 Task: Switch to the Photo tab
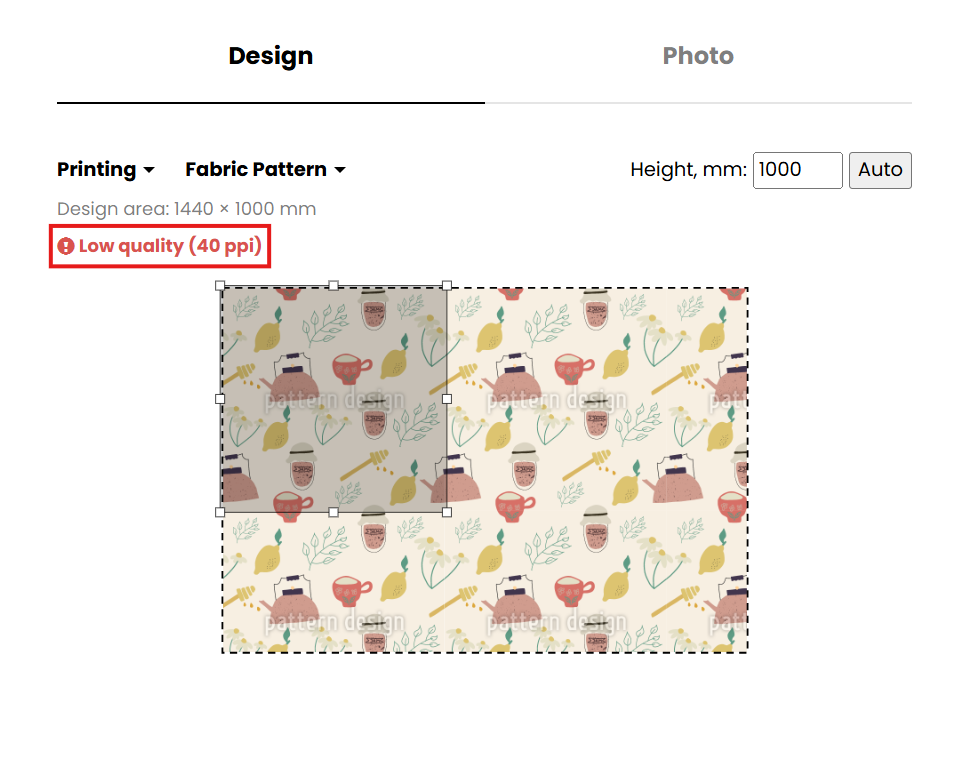tap(698, 56)
